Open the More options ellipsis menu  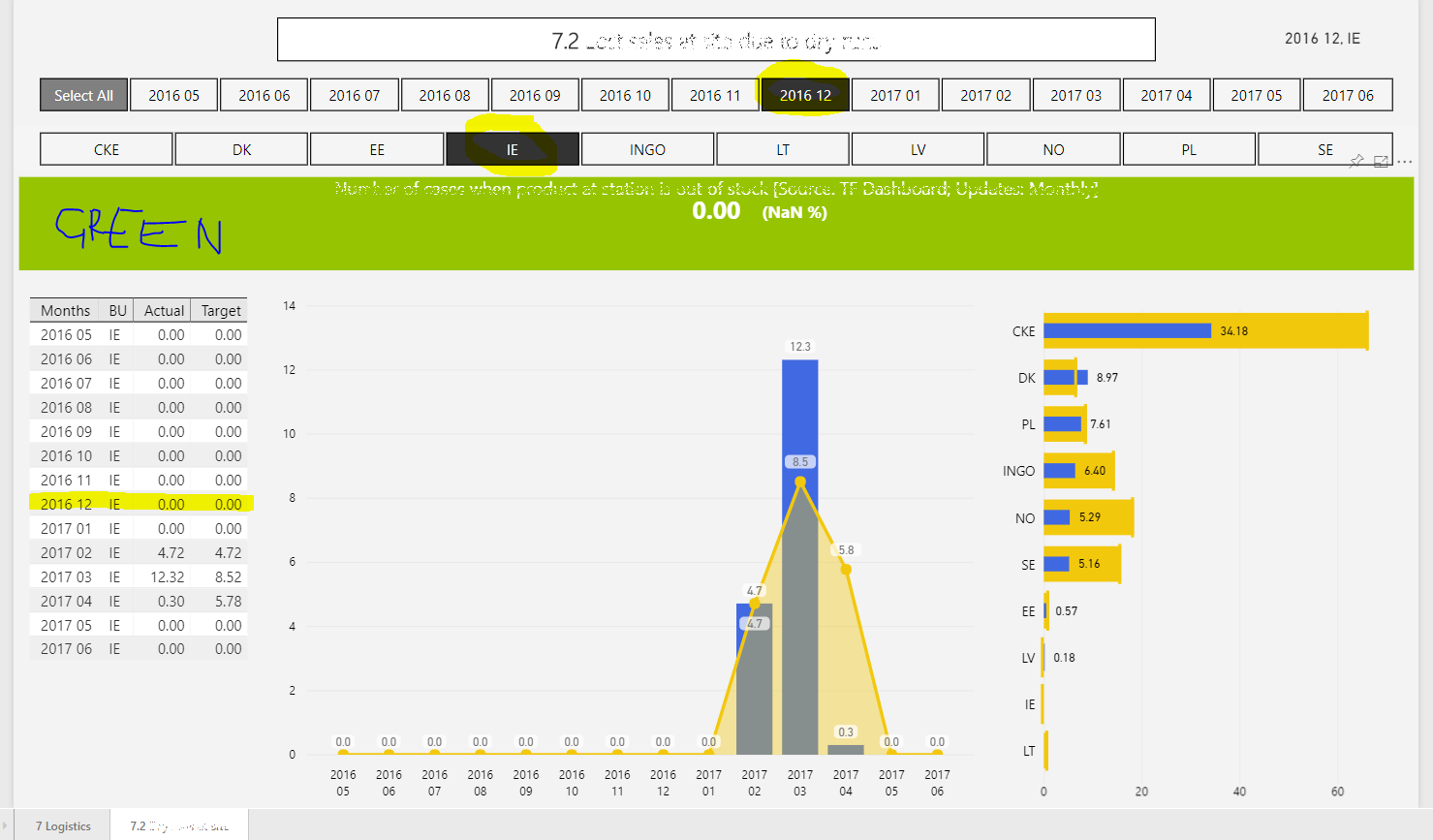(x=1405, y=162)
